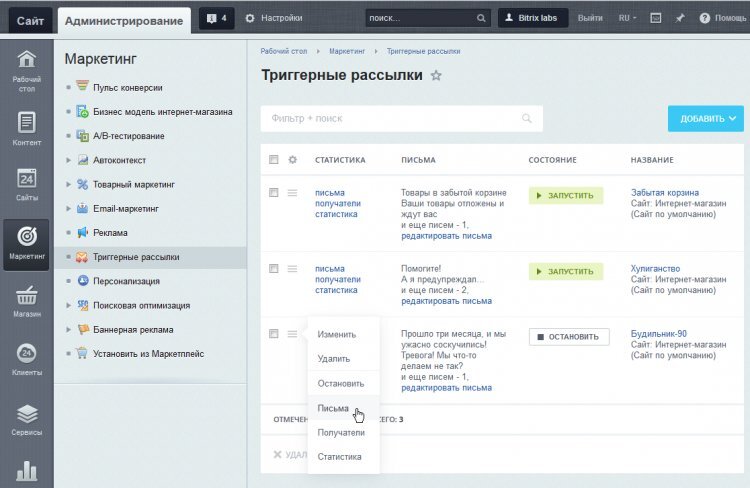Choose Получатели in the context menu
750x488 pixels.
click(343, 433)
